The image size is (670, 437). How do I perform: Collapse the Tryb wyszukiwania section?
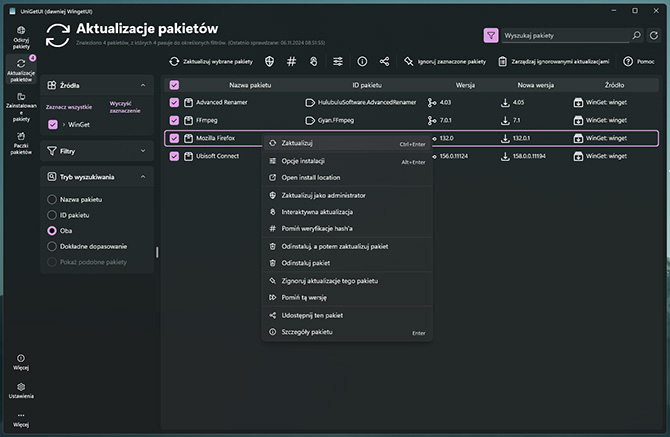point(143,177)
